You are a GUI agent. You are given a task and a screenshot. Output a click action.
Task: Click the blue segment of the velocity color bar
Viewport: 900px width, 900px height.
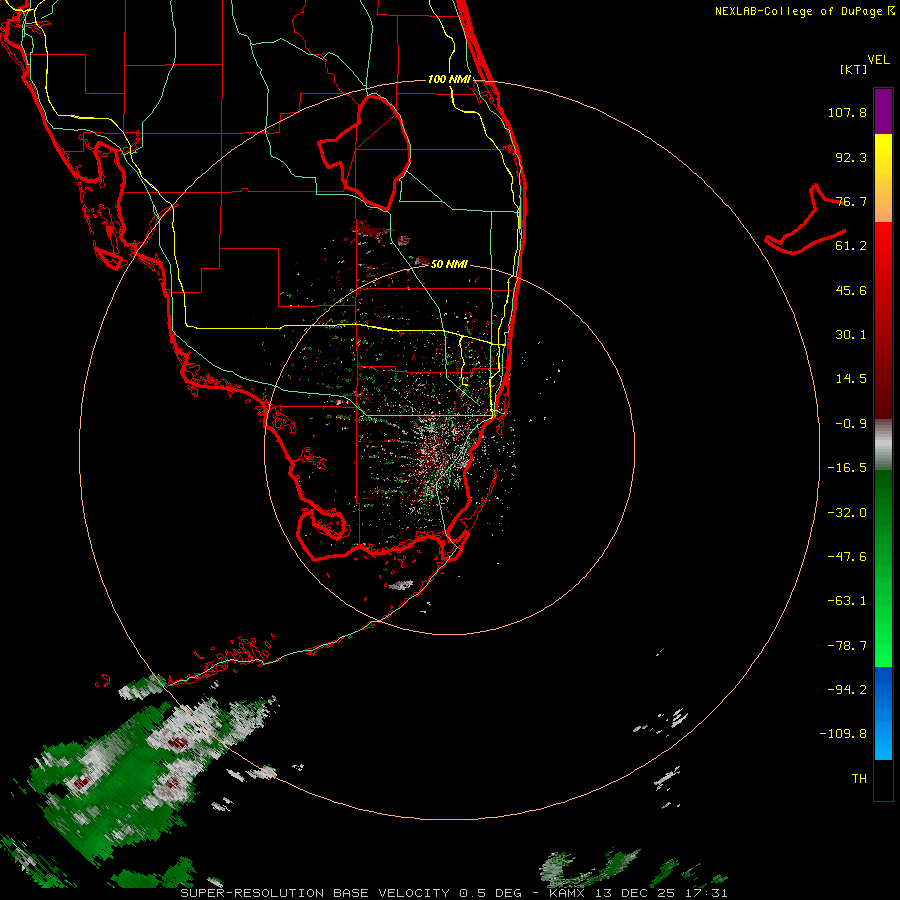click(883, 713)
